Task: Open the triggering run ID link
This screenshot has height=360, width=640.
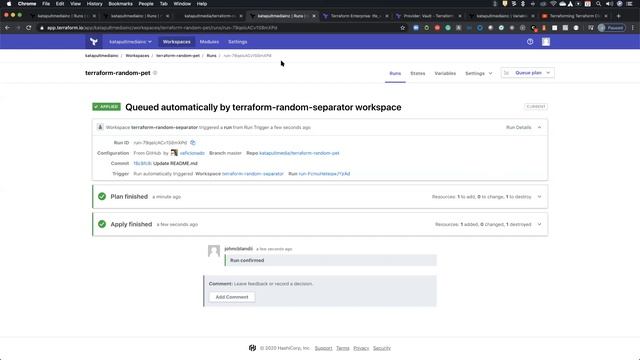Action: 324,173
